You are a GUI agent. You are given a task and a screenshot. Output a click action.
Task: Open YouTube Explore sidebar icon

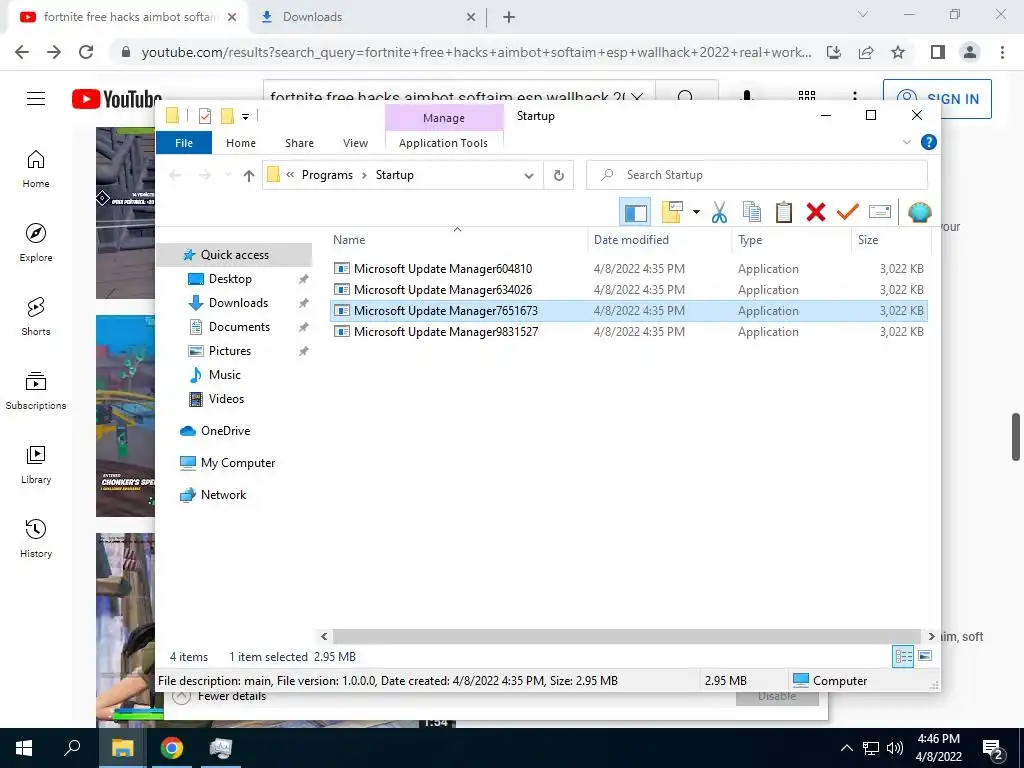pyautogui.click(x=36, y=242)
